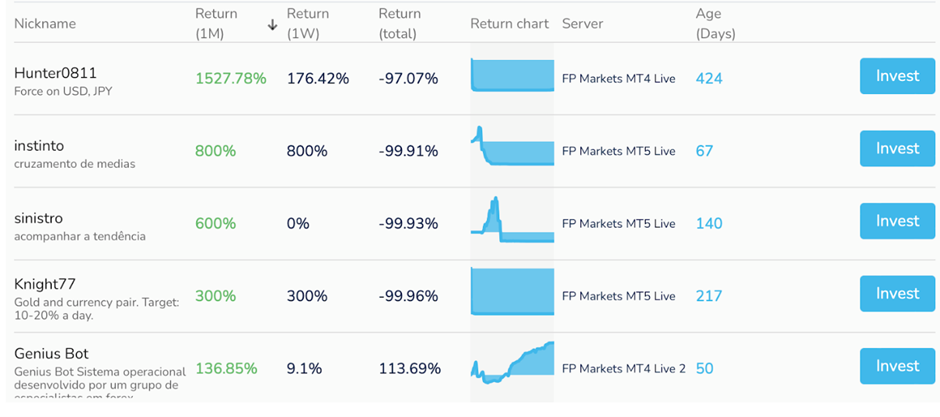Invest in sinistro strategy
Viewport: 940px width, 417px height.
(x=897, y=221)
